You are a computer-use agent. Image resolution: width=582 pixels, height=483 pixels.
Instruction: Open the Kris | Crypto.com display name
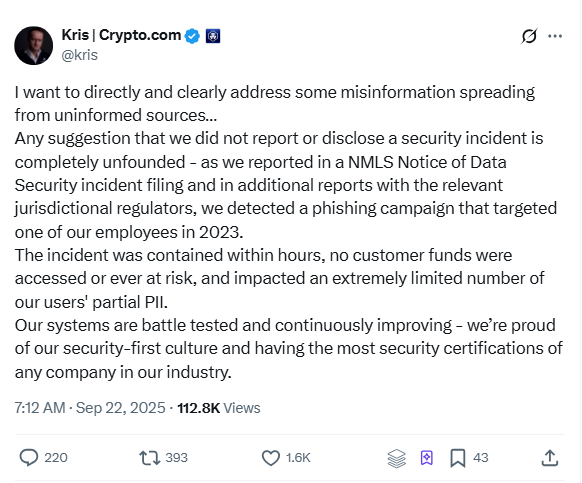121,35
